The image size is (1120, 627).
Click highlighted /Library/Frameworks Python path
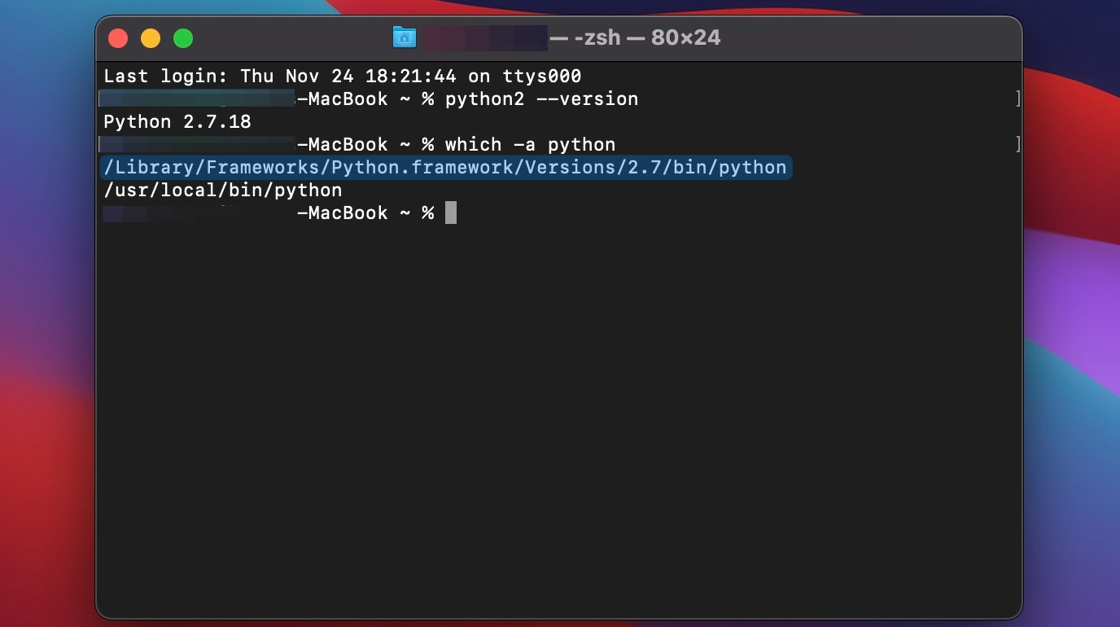pos(445,167)
